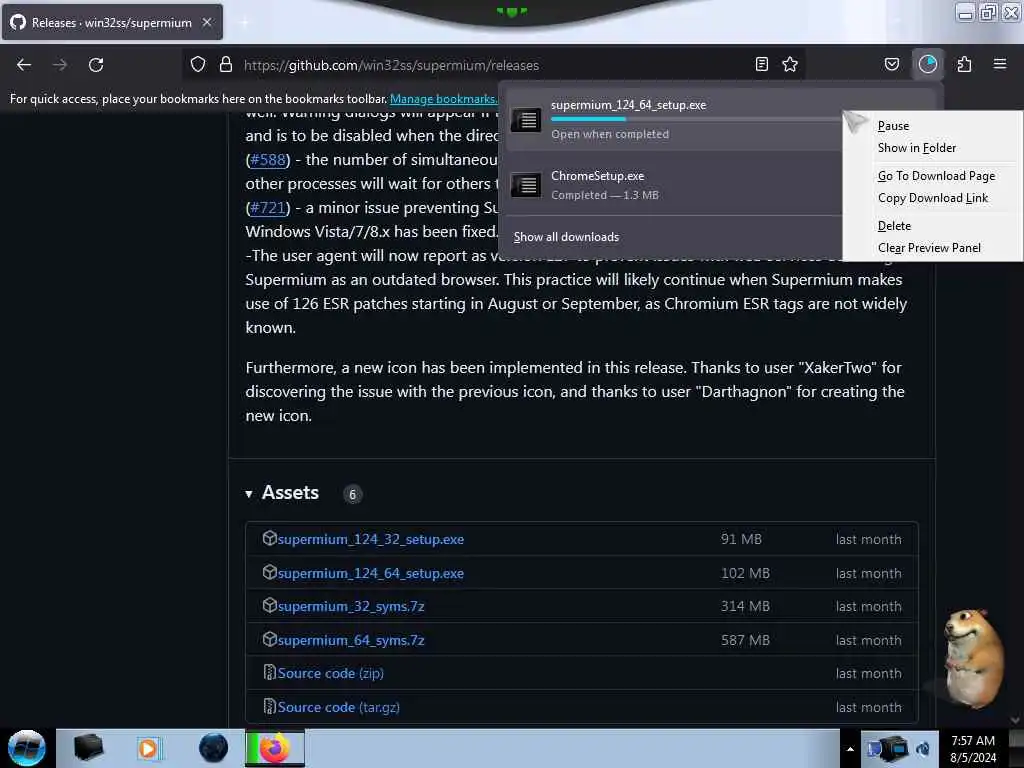Select Pause in the download context menu
1024x768 pixels.
click(x=893, y=125)
